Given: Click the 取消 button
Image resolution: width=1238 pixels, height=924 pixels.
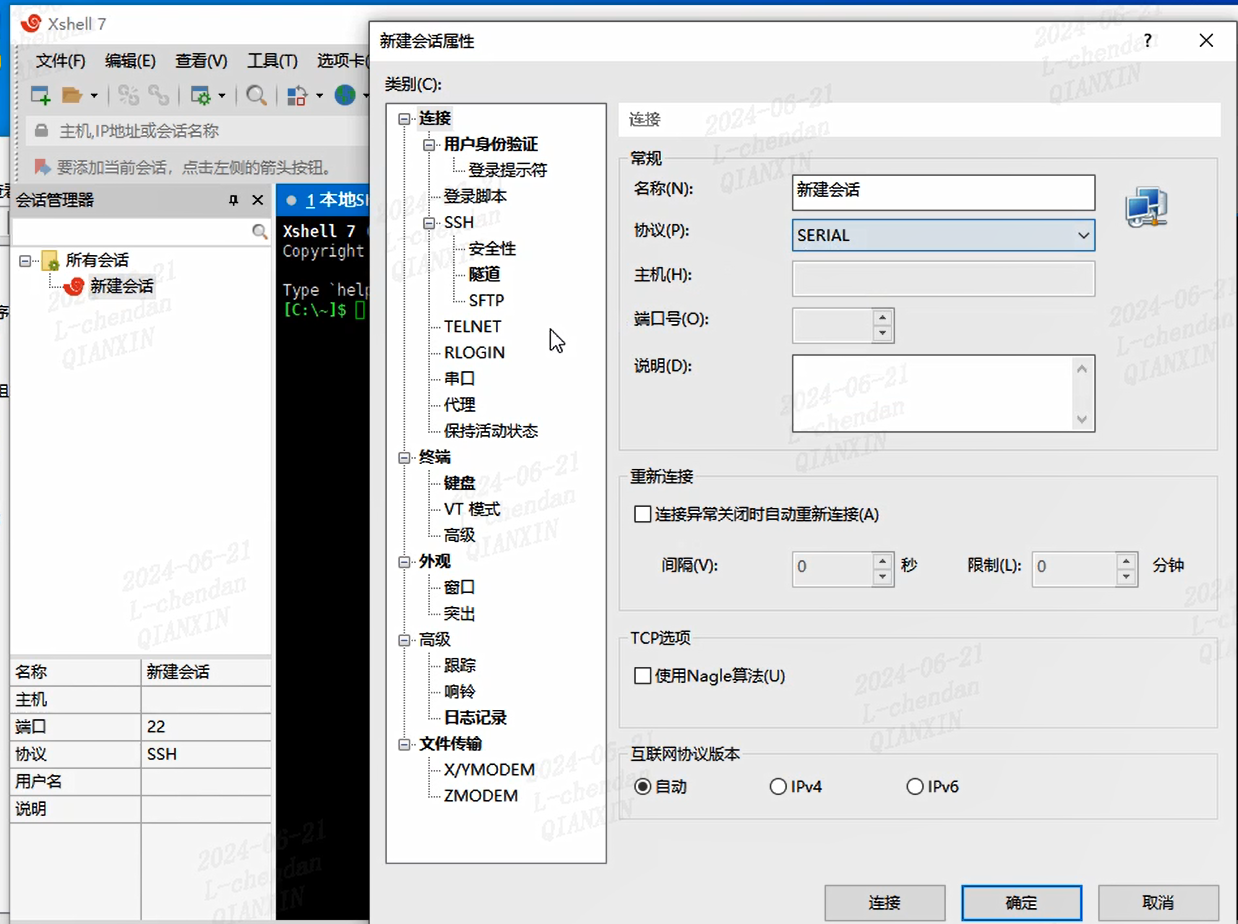Looking at the screenshot, I should 1158,903.
